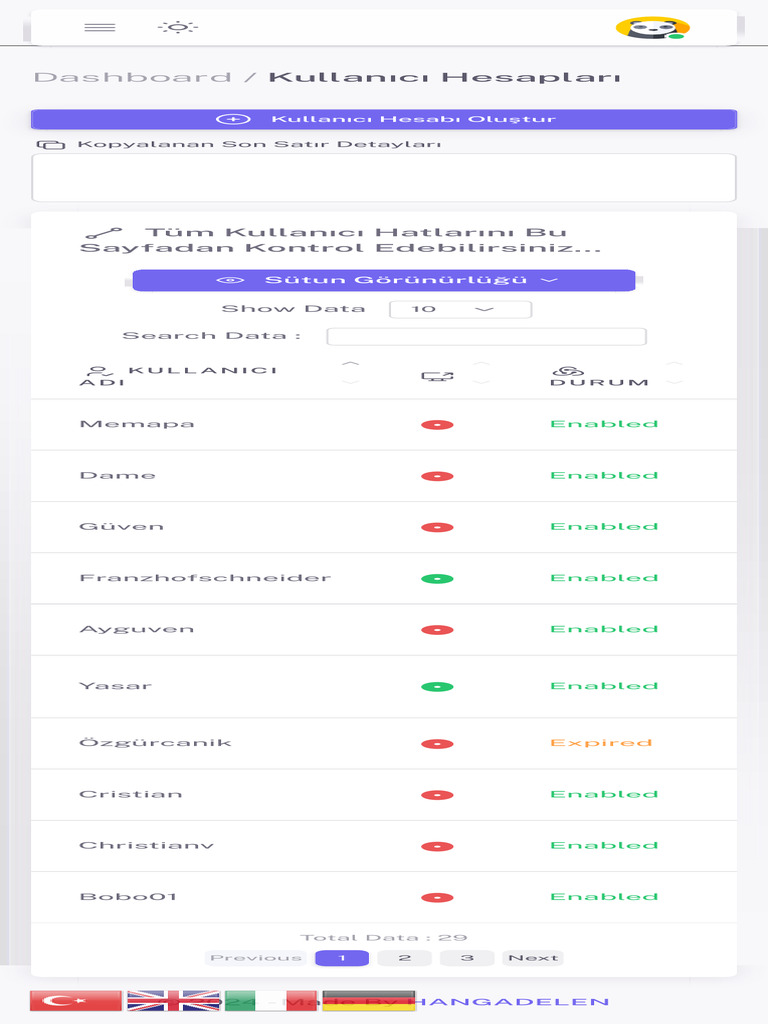Go to pagination page 2
Screen dimensions: 768x1024
pos(405,958)
